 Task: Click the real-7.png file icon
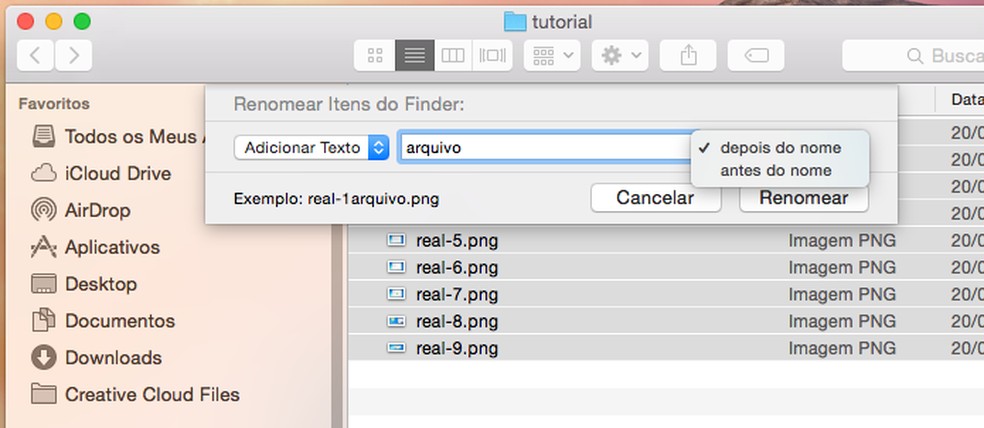coord(396,294)
